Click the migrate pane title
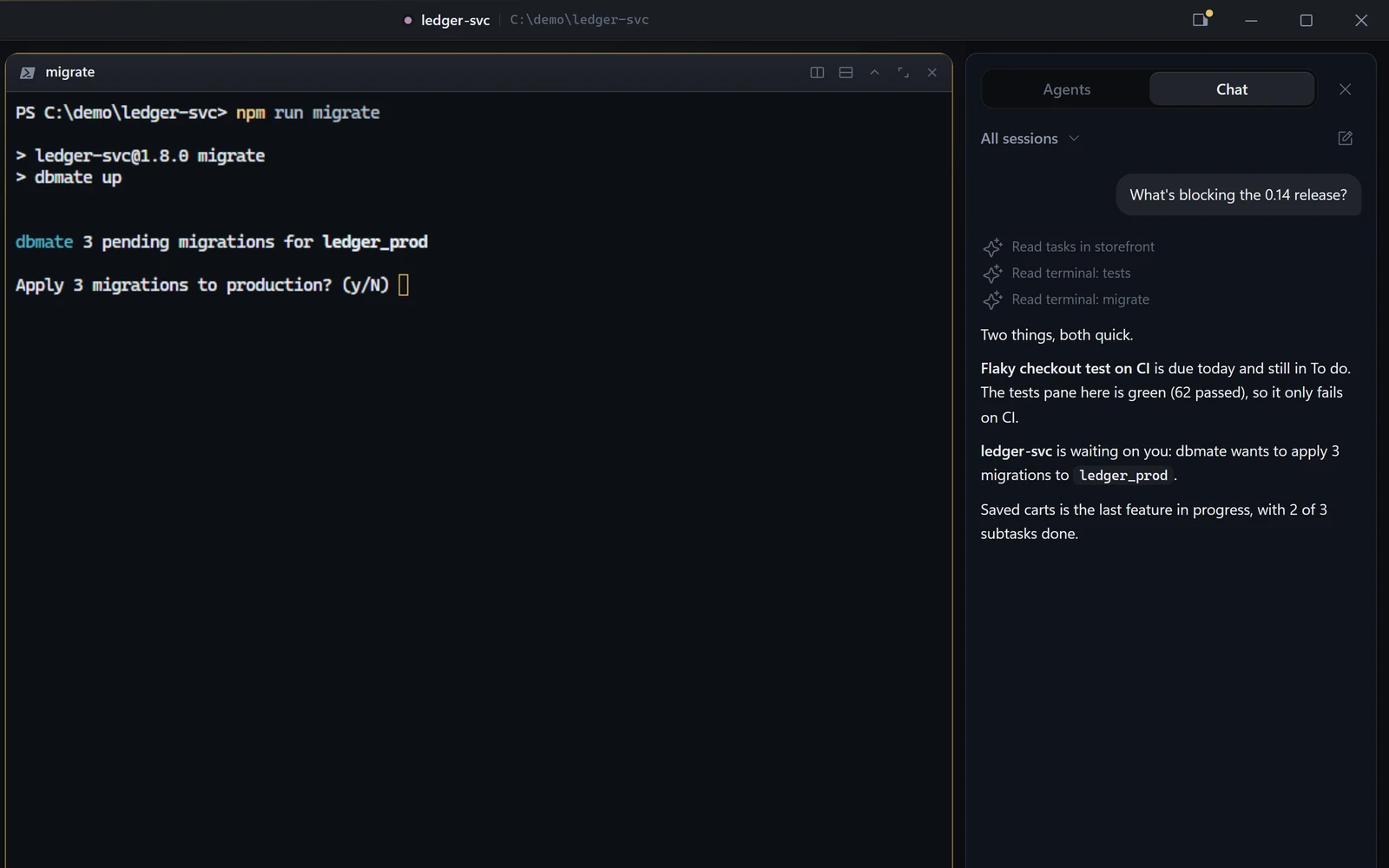1389x868 pixels. pyautogui.click(x=70, y=72)
